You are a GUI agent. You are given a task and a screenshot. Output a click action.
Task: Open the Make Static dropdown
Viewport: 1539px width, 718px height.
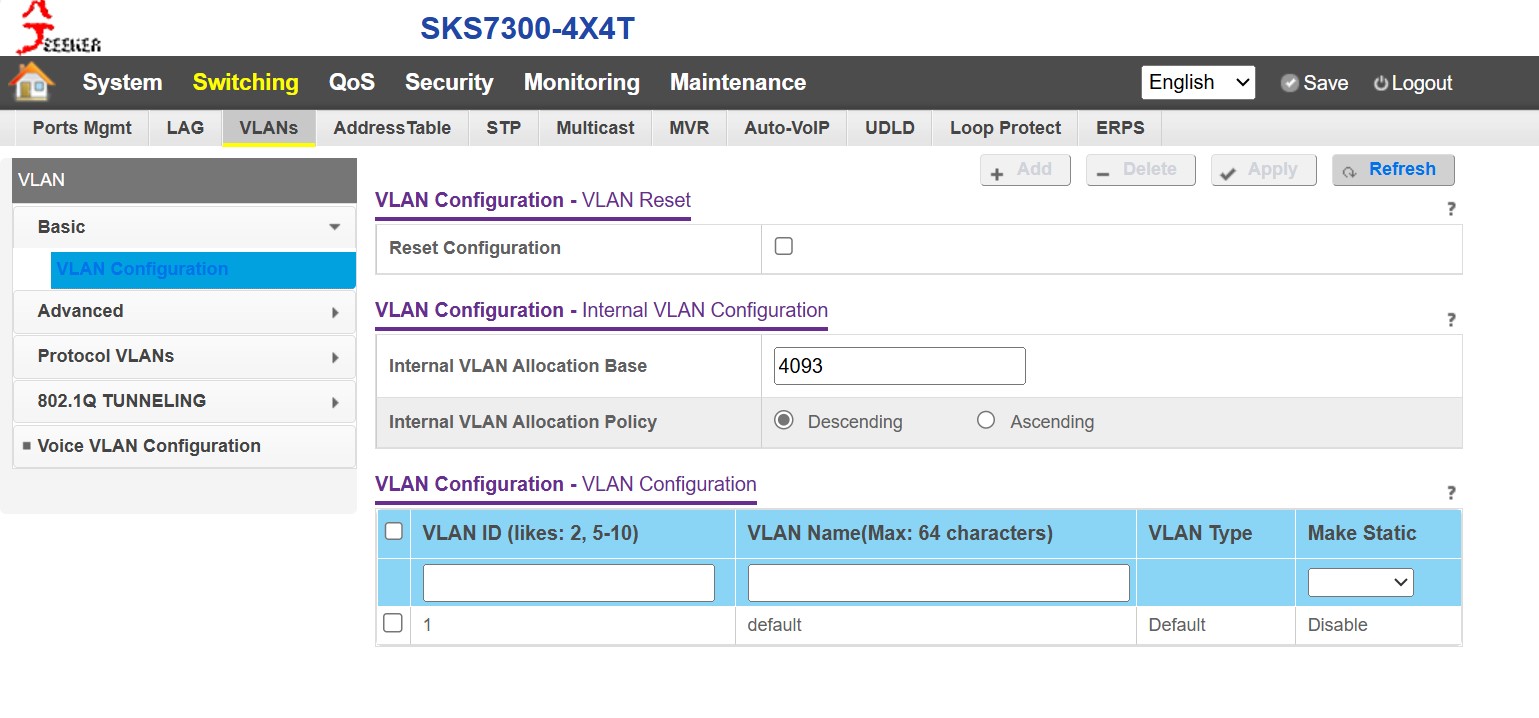1360,582
